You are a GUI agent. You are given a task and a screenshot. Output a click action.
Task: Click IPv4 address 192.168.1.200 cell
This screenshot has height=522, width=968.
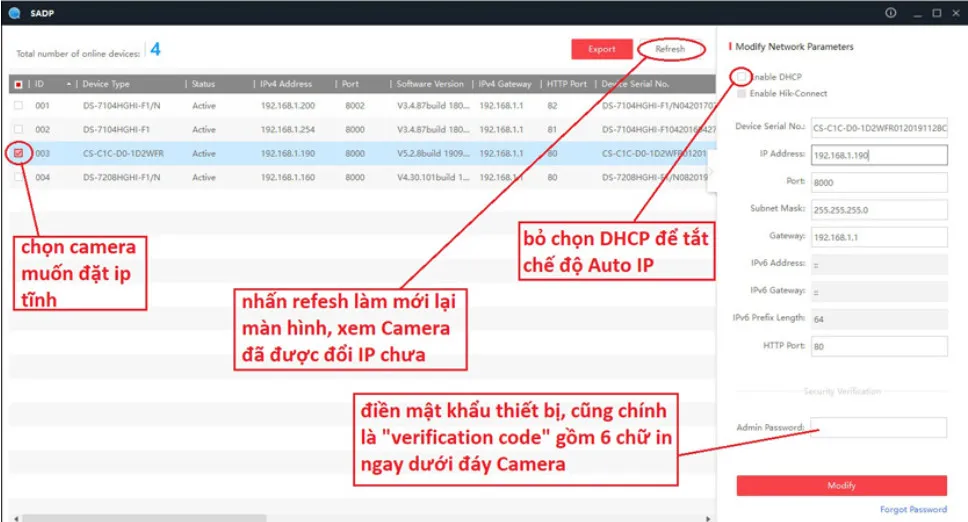click(x=288, y=106)
